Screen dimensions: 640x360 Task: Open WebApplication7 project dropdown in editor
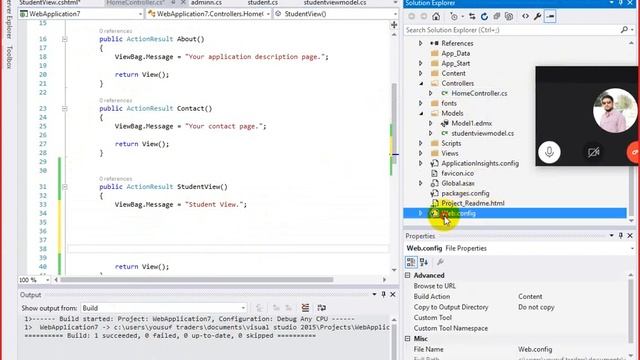81,14
